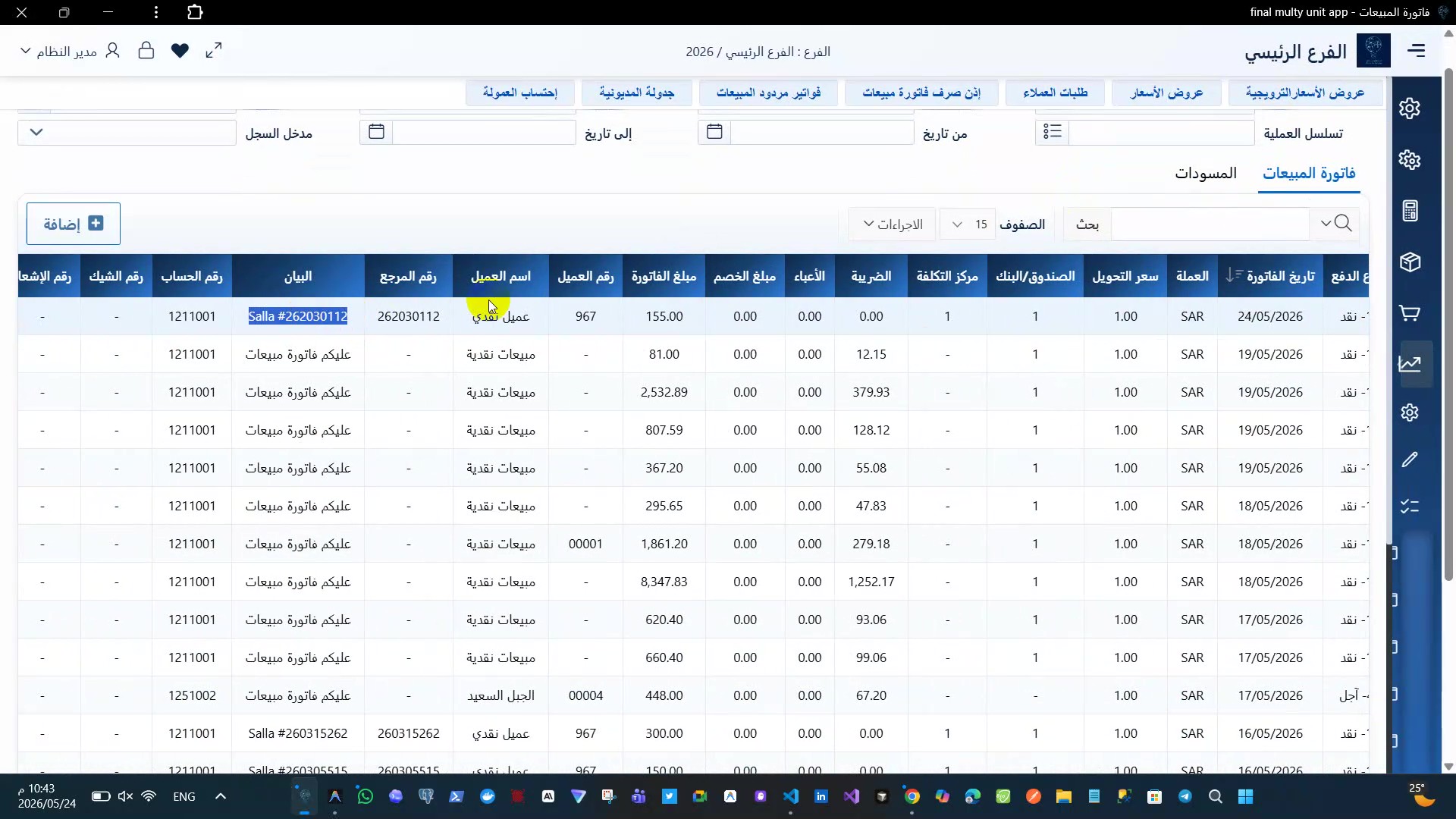Open جدولة المديونية
Image resolution: width=1456 pixels, height=819 pixels.
637,93
